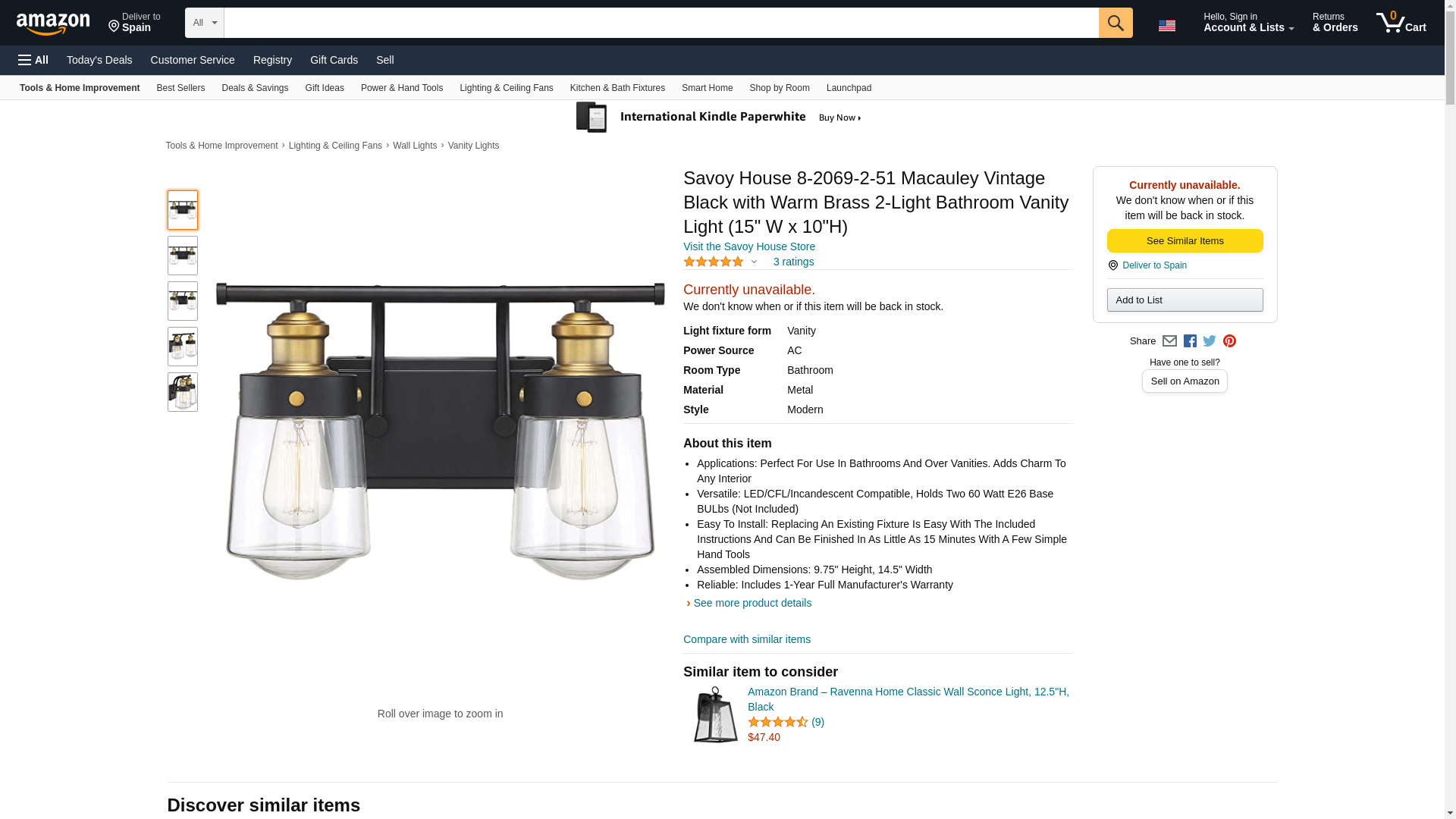Open the All hamburger menu
Viewport: 1456px width, 819px height.
33,60
